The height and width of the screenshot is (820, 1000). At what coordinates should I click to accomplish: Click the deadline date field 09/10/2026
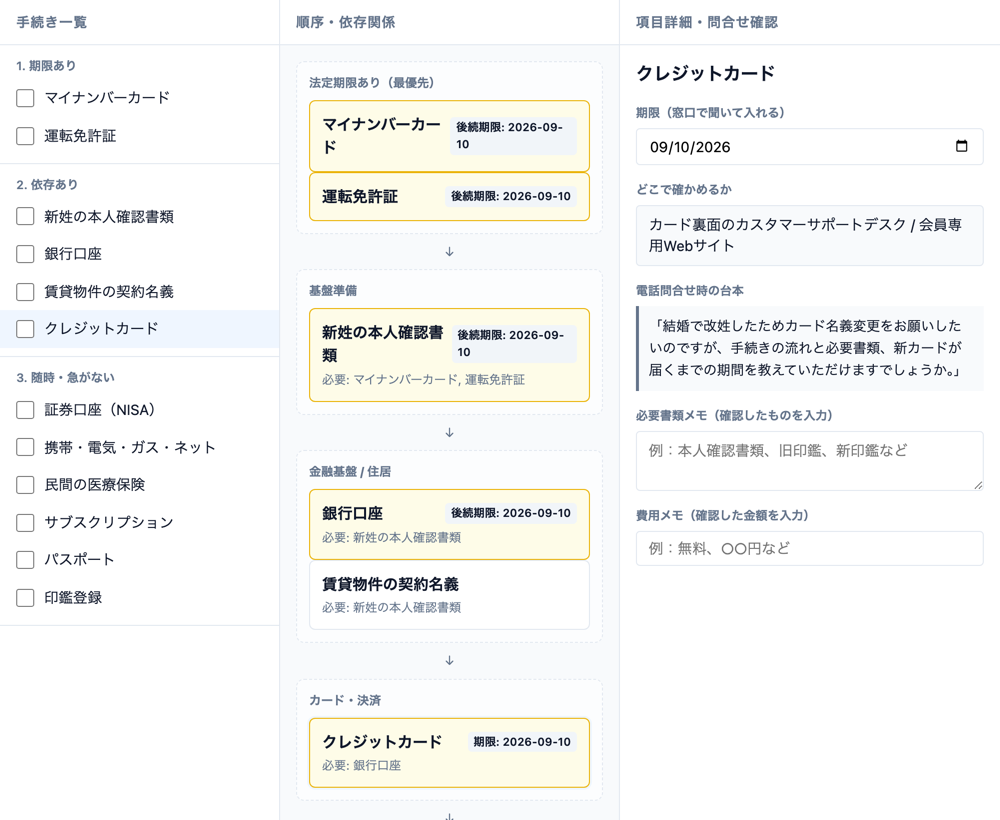pos(809,147)
